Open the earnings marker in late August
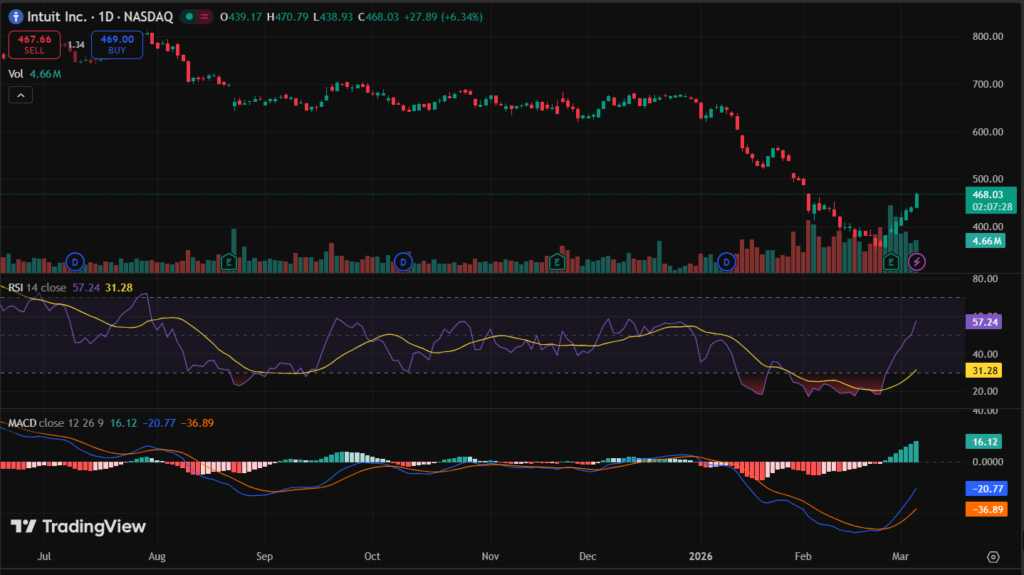The height and width of the screenshot is (575, 1024). tap(229, 262)
